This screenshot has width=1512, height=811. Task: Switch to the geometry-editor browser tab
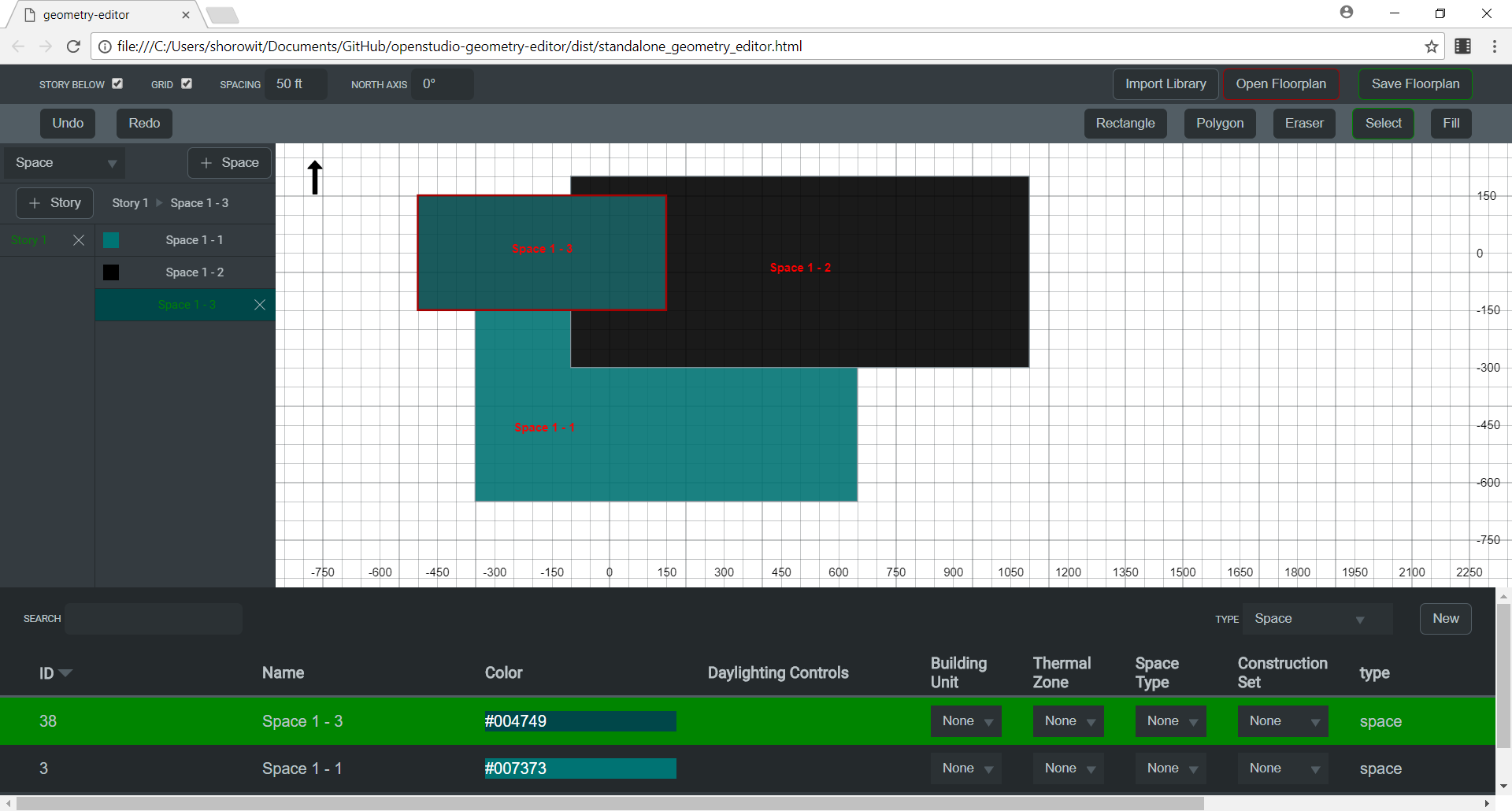[87, 14]
